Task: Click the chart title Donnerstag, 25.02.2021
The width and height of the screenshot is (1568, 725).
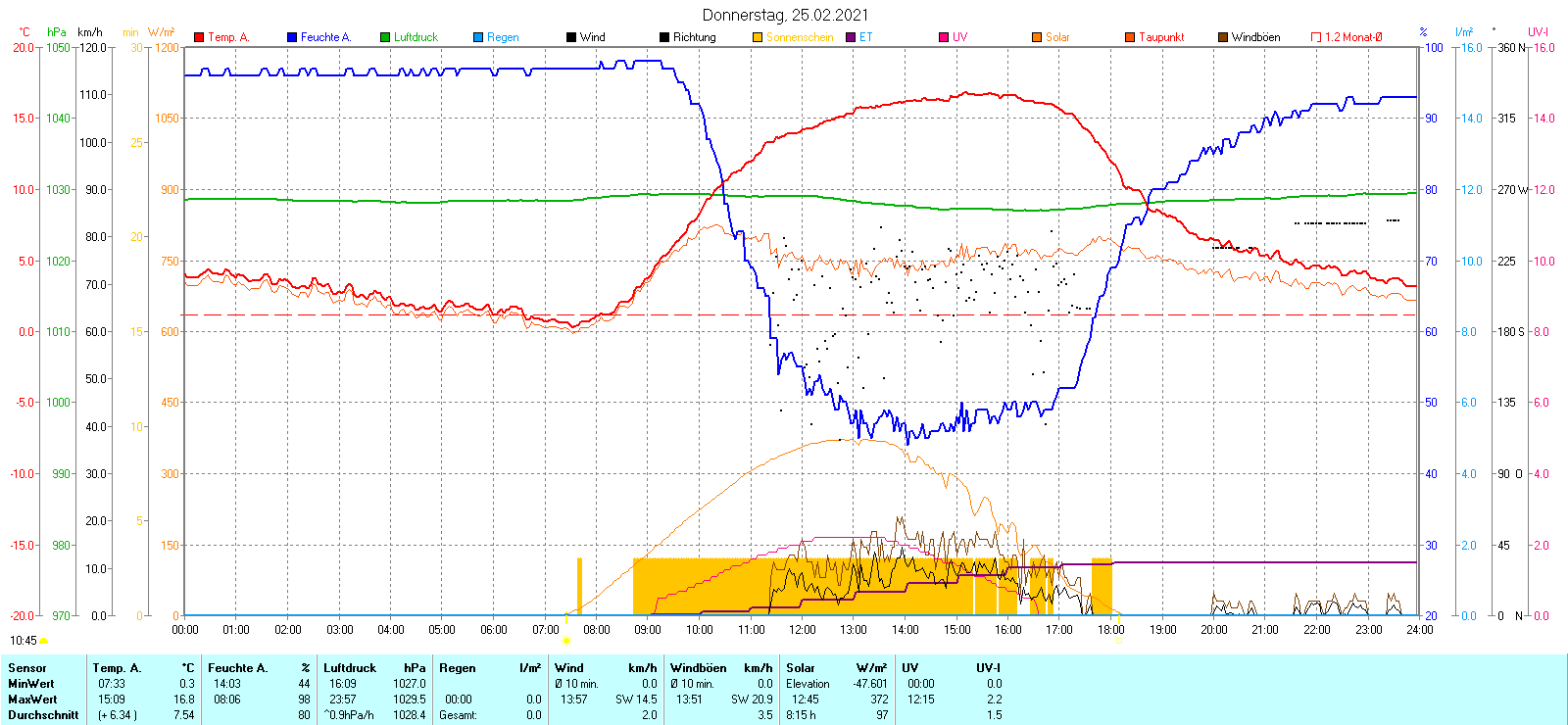Action: coord(785,15)
